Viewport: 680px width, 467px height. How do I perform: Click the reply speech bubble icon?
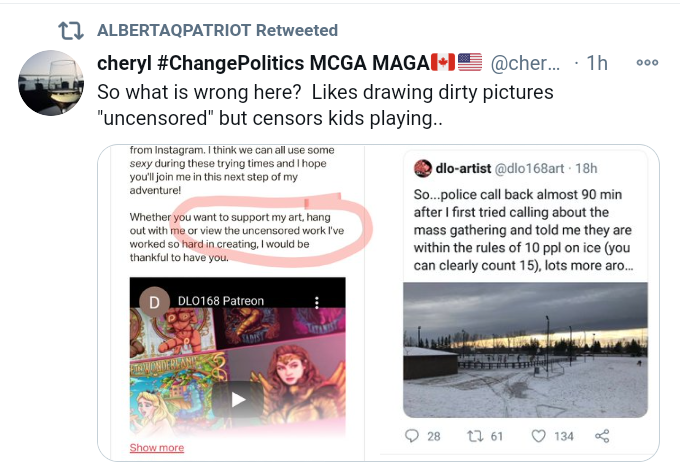(412, 436)
